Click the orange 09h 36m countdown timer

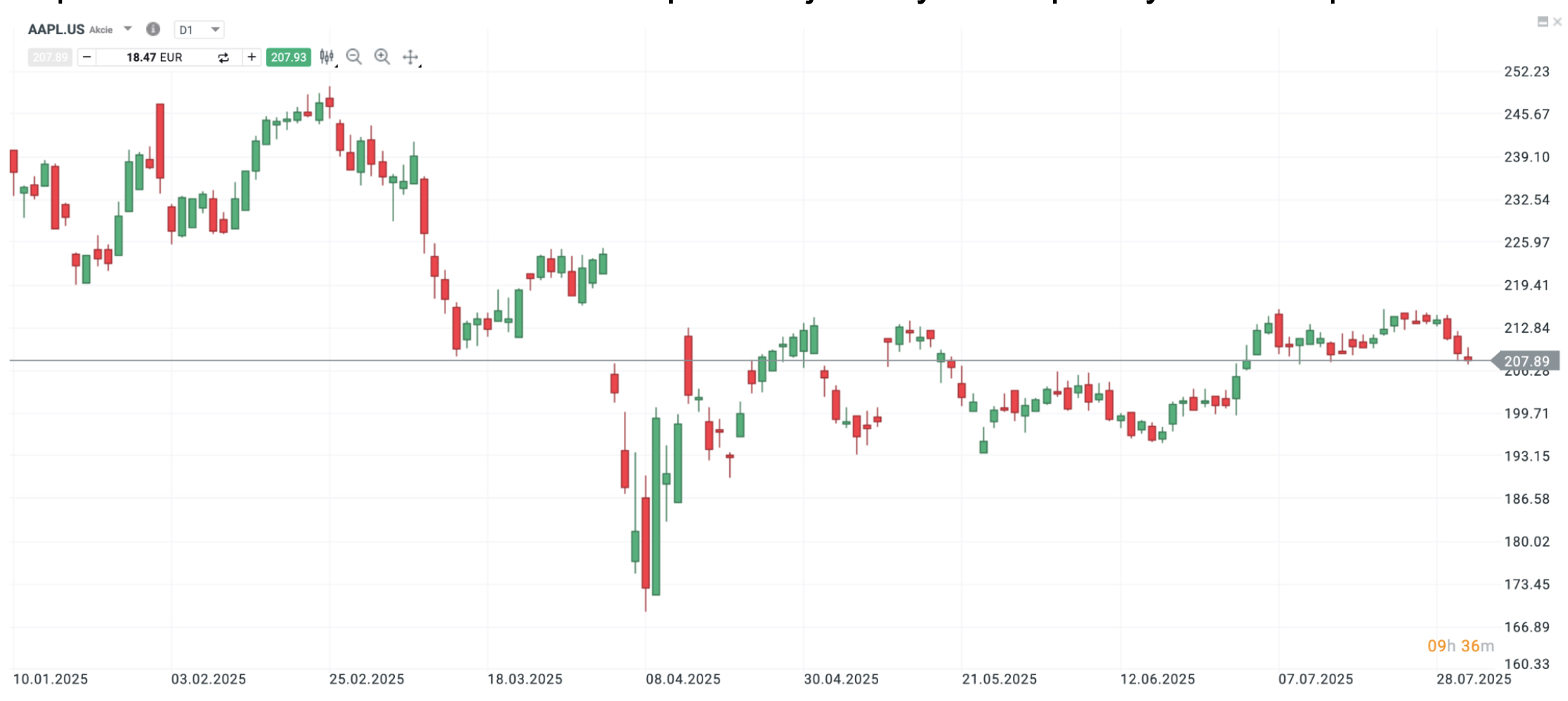1460,646
